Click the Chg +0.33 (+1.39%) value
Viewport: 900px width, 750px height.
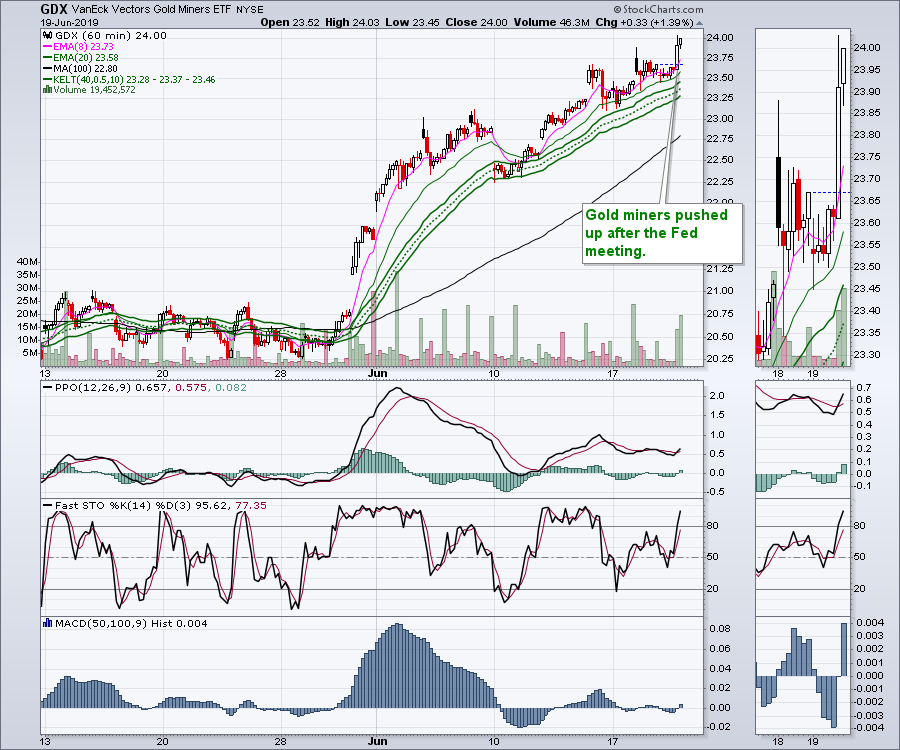point(644,22)
